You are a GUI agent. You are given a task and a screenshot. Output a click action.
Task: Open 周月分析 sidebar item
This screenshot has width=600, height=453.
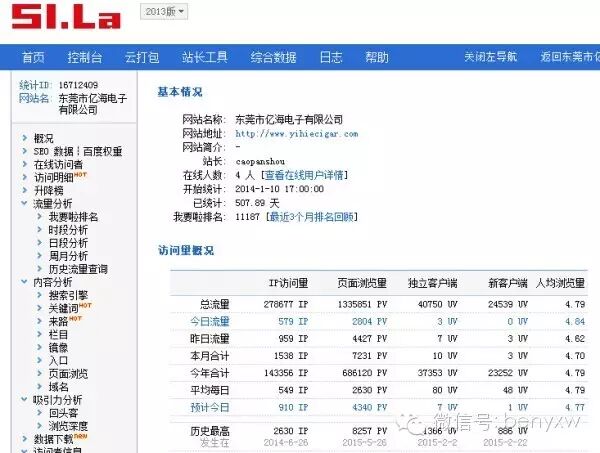[x=68, y=256]
